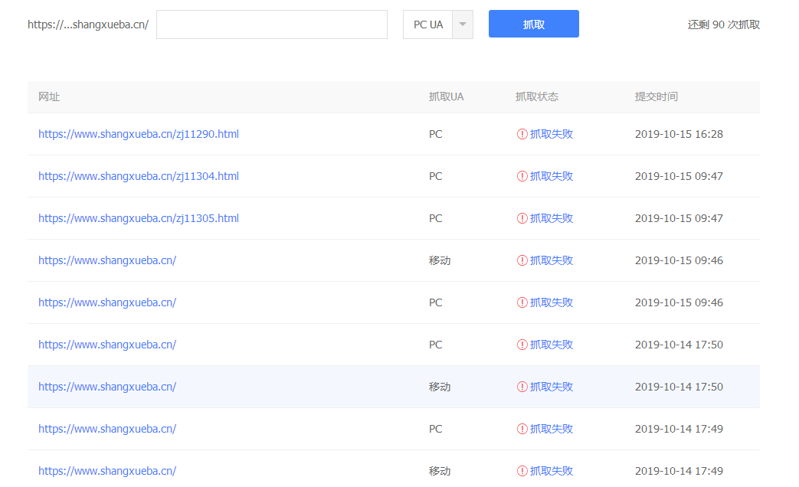The image size is (799, 487).
Task: Open link zj11290.html
Action: tap(139, 134)
